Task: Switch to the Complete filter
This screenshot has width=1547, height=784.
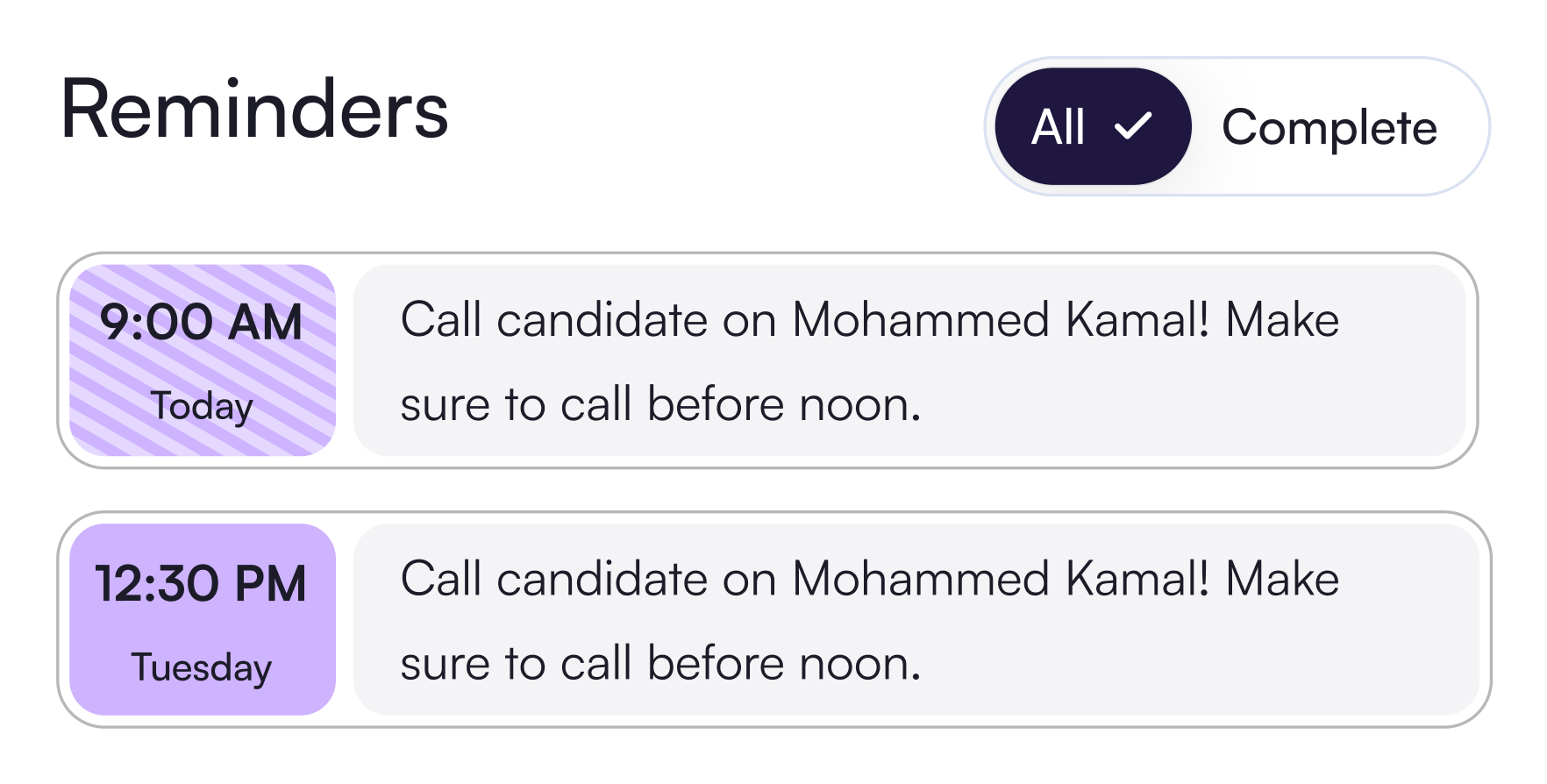Action: [x=1329, y=128]
